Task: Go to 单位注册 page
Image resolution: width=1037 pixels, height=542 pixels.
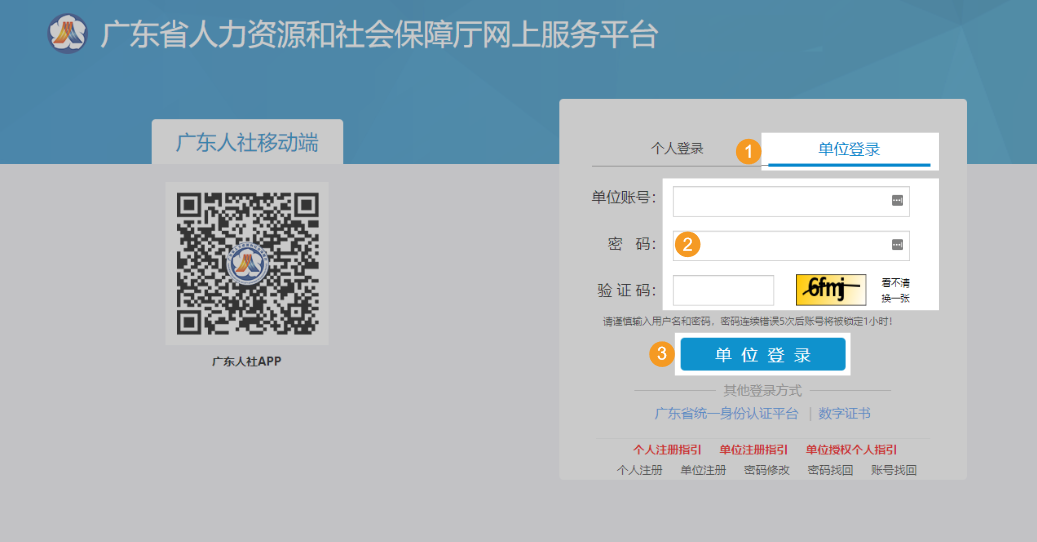Action: 703,470
